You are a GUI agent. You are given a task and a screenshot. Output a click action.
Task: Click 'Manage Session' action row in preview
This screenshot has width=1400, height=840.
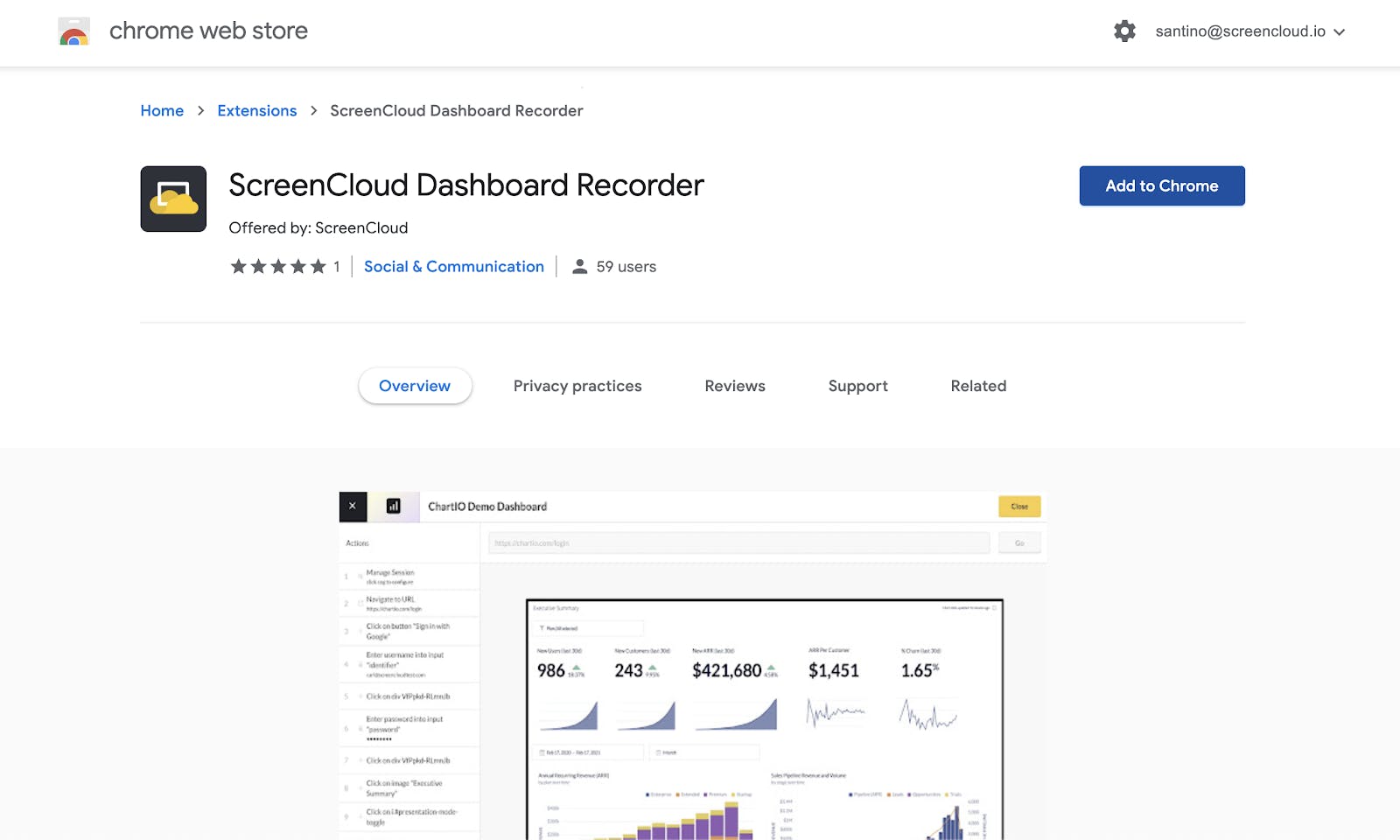(x=409, y=577)
